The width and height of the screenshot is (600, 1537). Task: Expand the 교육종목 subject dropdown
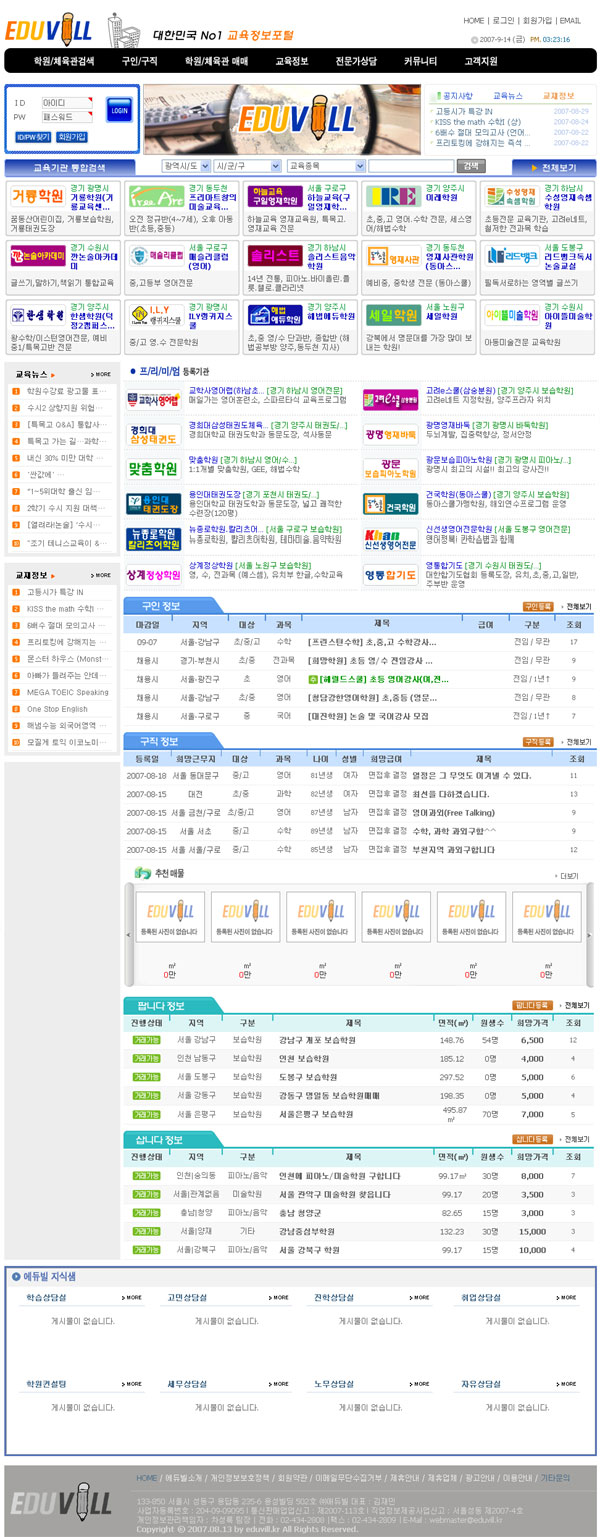click(x=325, y=167)
